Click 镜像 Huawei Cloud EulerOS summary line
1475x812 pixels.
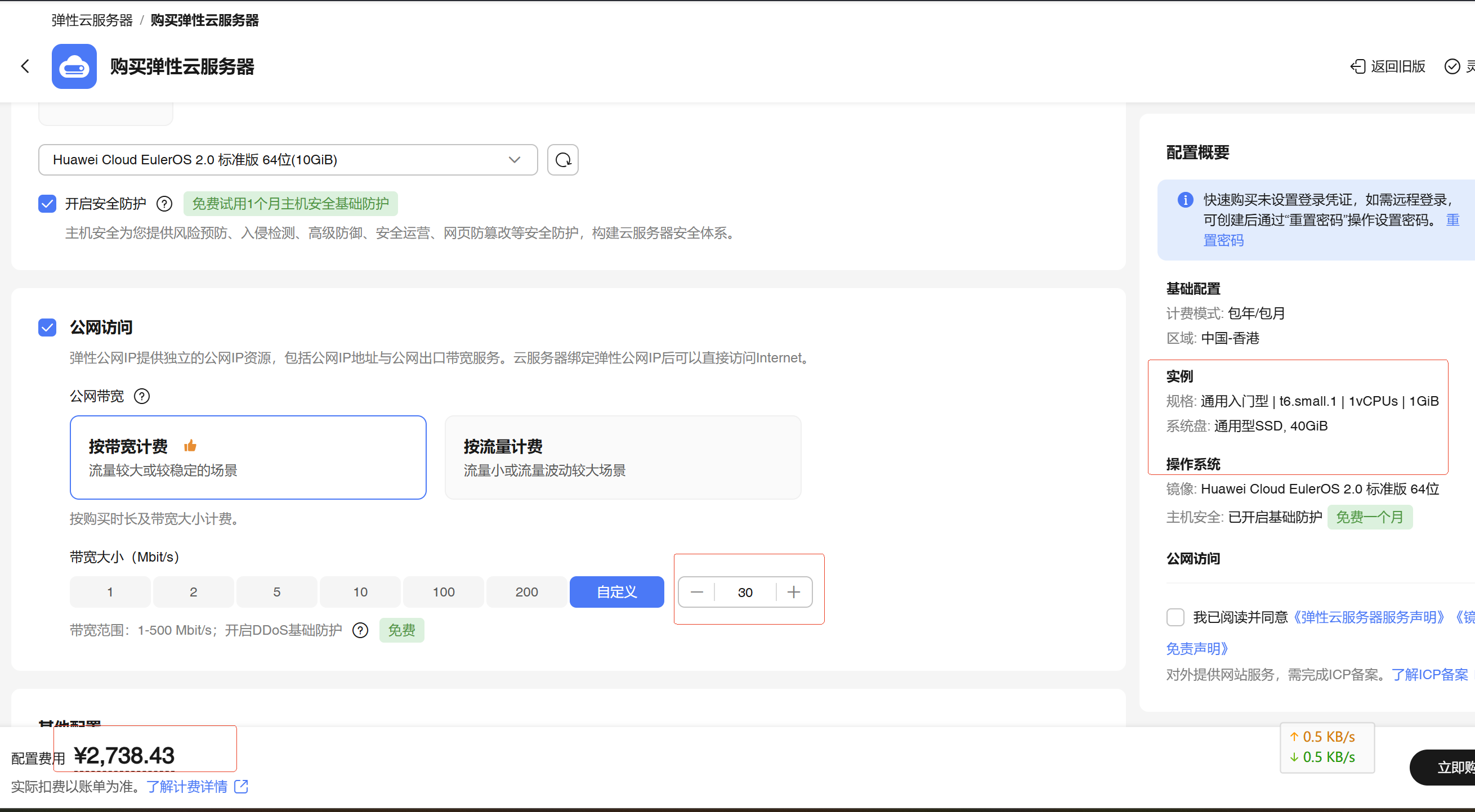click(1303, 488)
